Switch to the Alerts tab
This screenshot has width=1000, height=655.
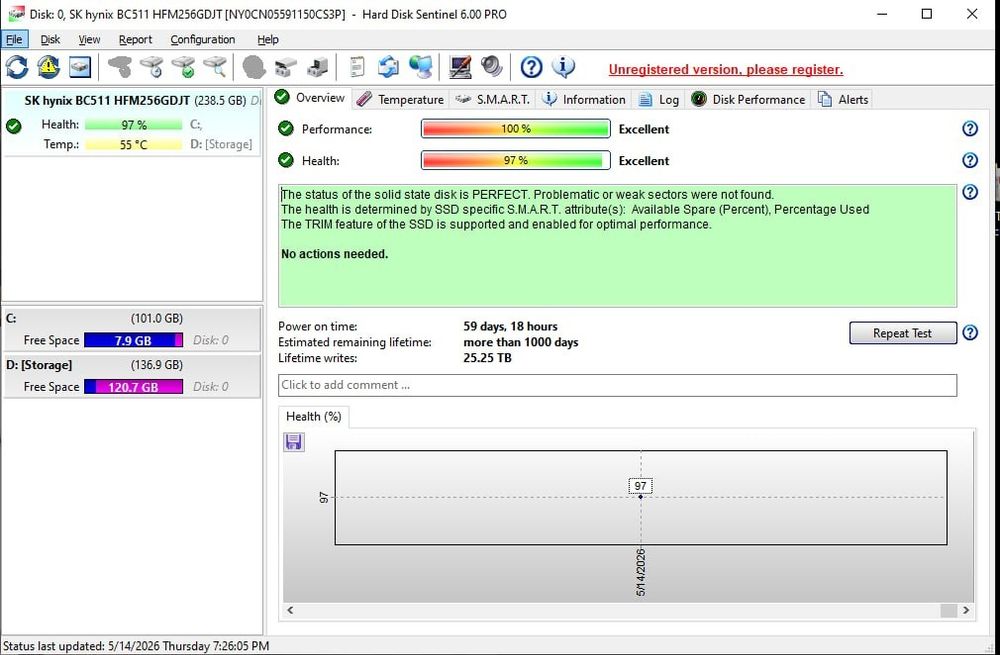pos(843,99)
